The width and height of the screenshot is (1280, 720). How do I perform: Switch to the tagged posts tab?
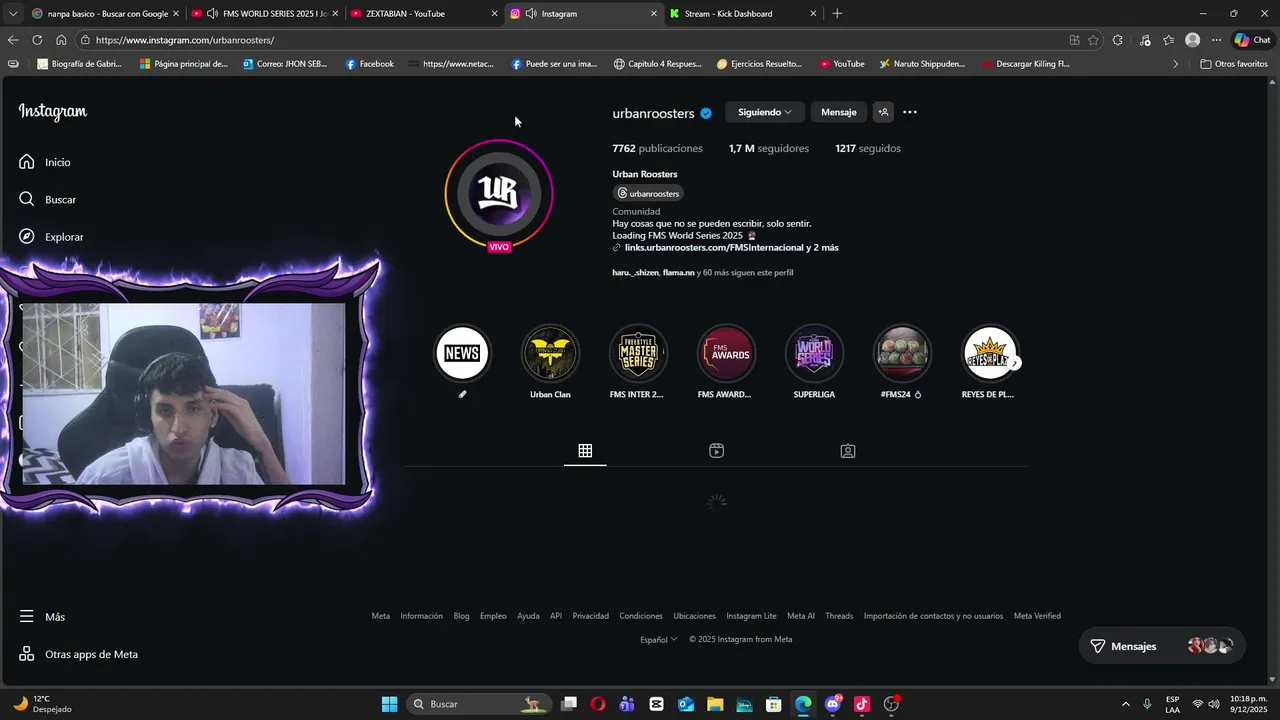click(848, 451)
